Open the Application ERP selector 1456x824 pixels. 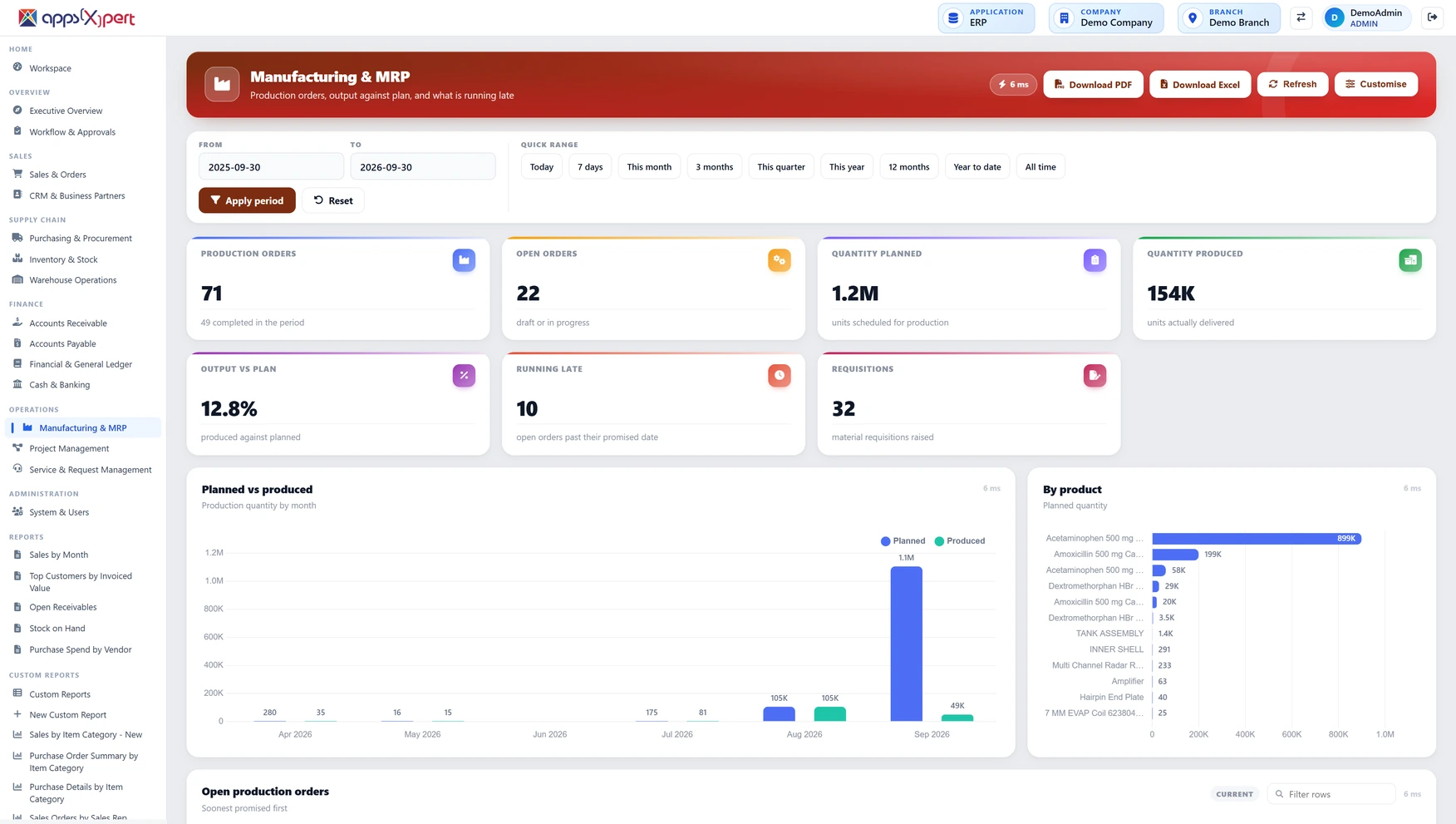(x=986, y=17)
